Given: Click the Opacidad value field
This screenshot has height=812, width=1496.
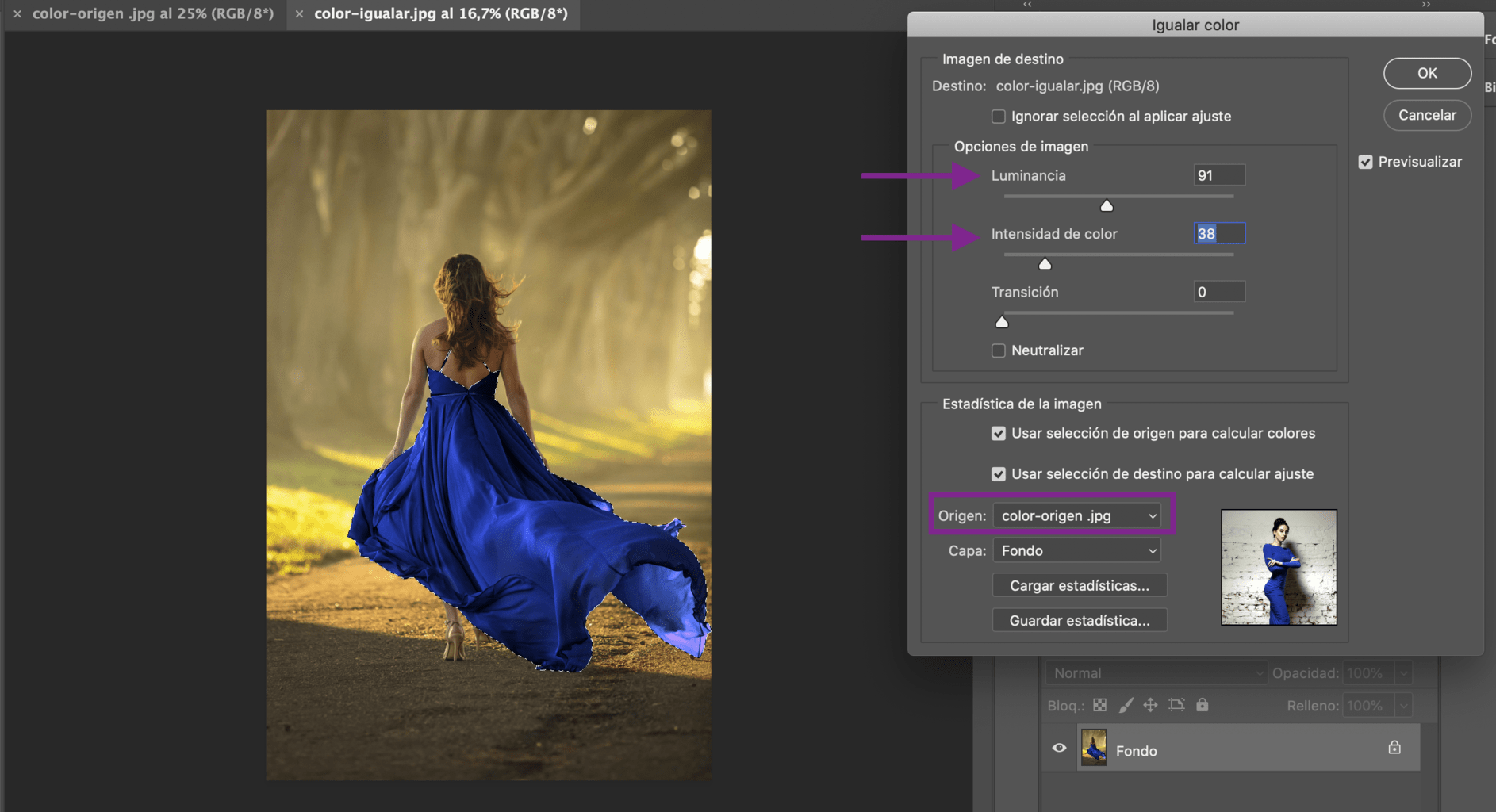Looking at the screenshot, I should [1367, 673].
